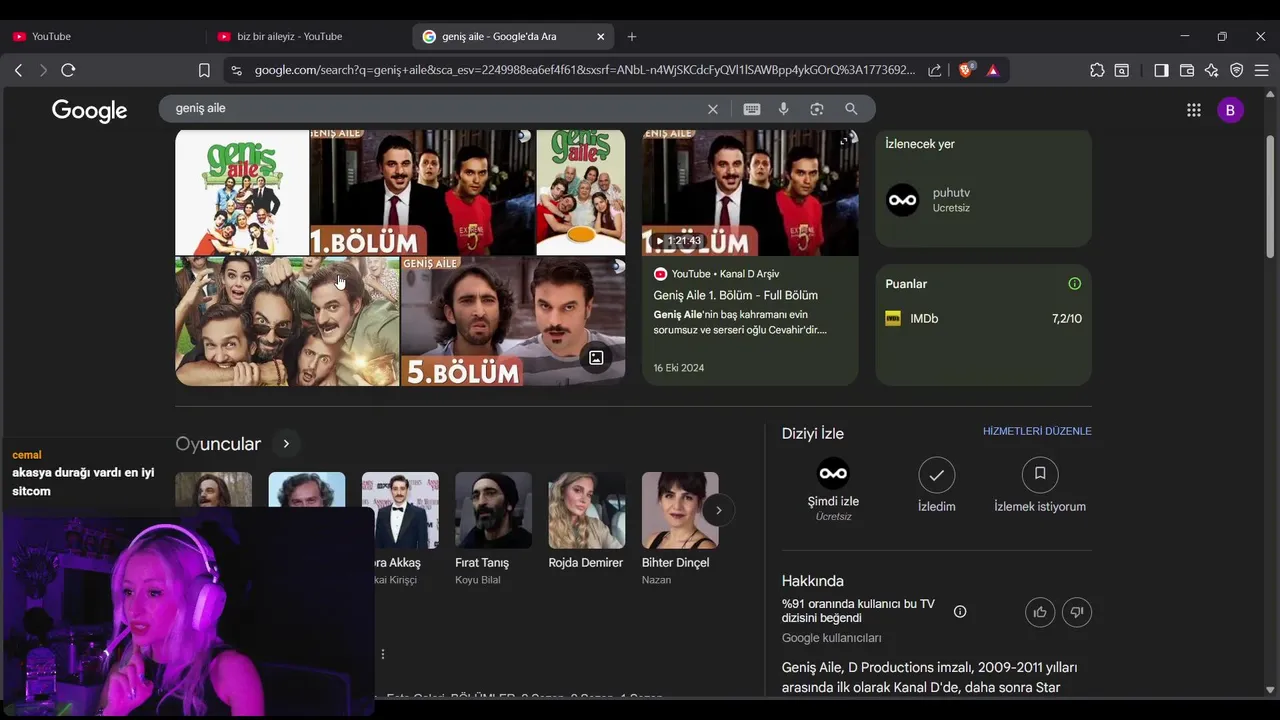1280x720 pixels.
Task: Open the Brave VPN shield icon in toolbar
Action: tap(1237, 70)
